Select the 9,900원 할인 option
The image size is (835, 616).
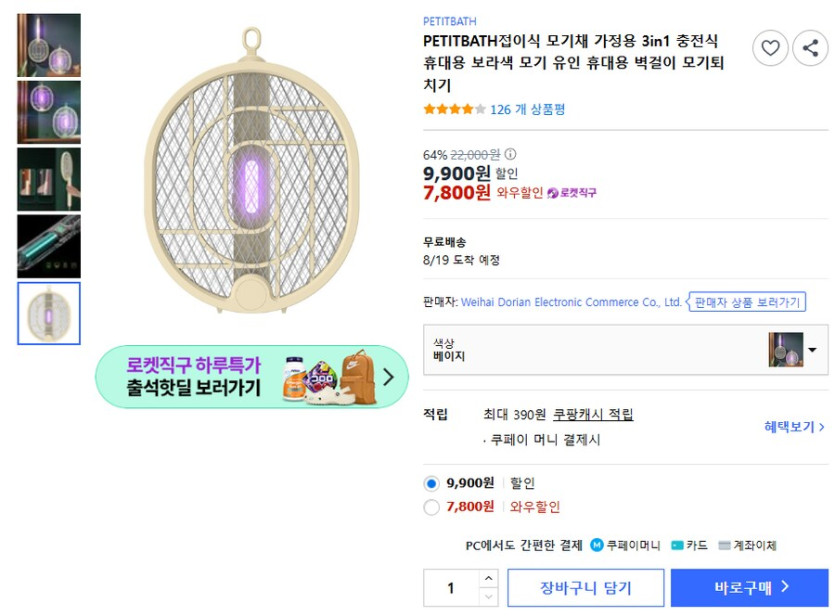[428, 482]
